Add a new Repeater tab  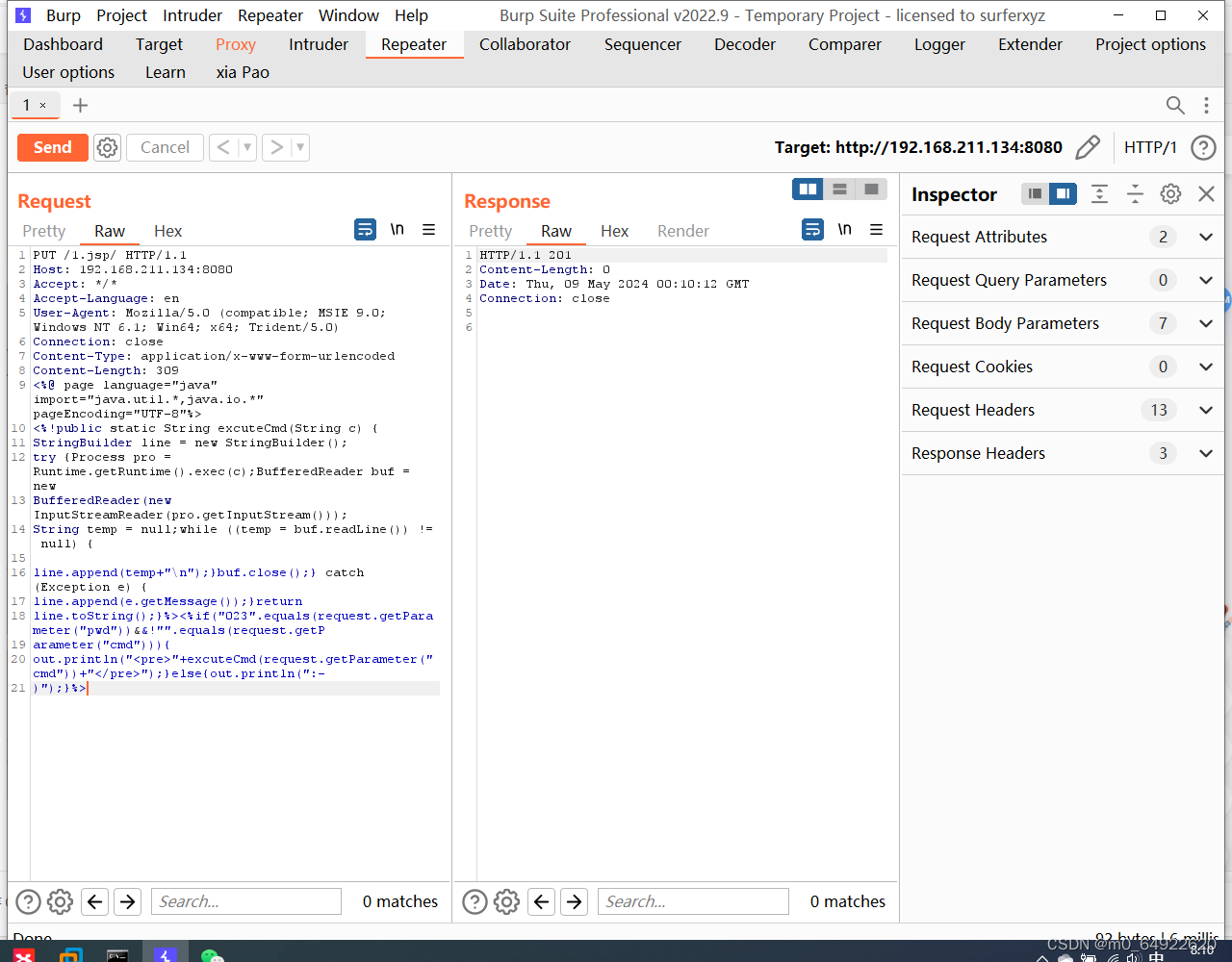(x=80, y=105)
